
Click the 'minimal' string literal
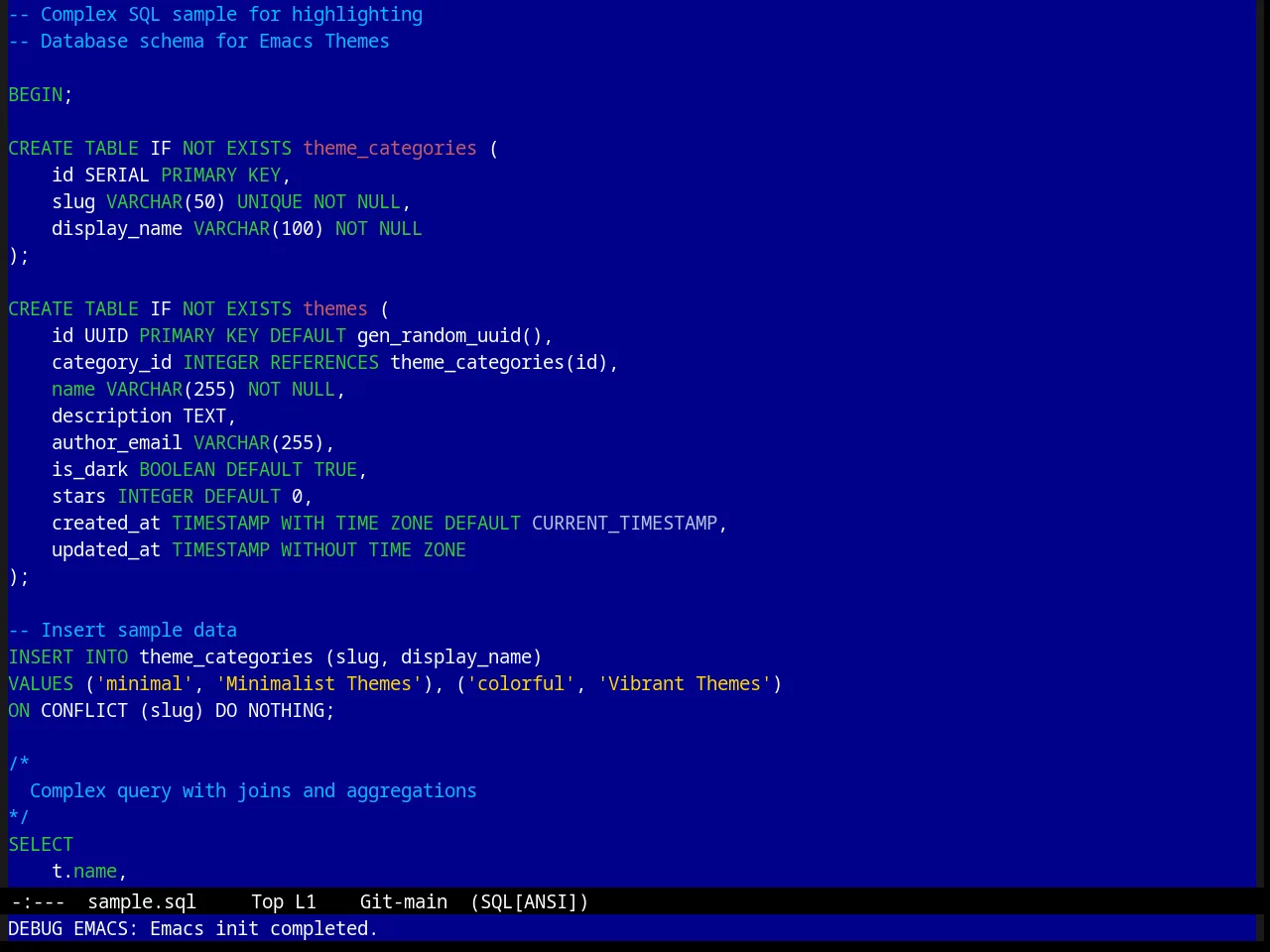pos(145,684)
